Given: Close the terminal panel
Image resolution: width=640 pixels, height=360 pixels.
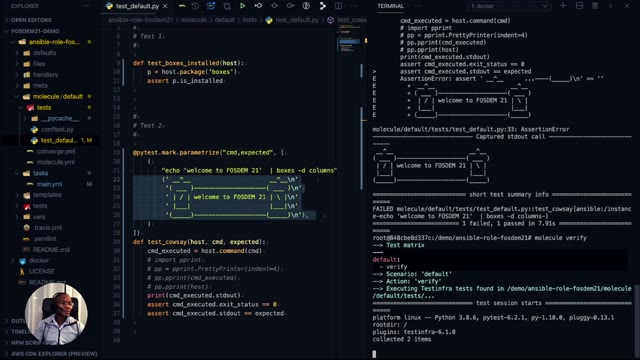Looking at the screenshot, I should click(x=627, y=6).
